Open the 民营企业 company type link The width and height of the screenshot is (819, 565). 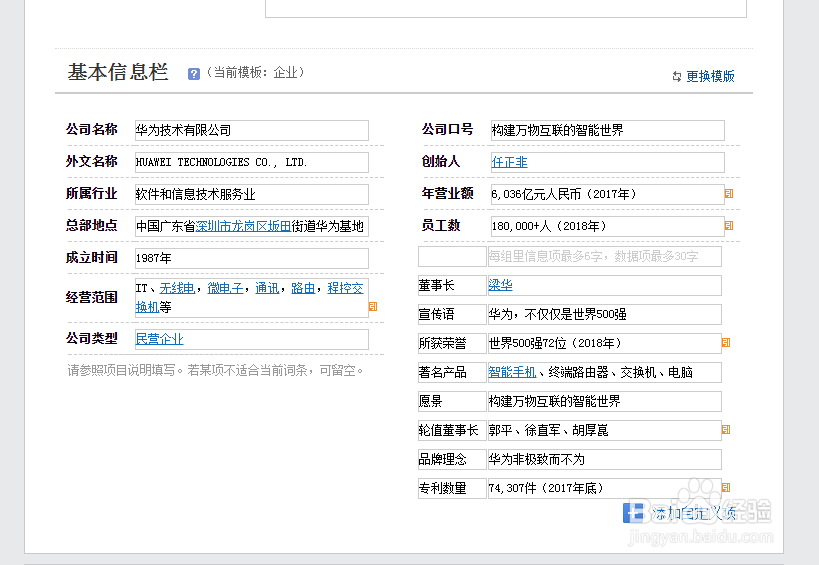coord(159,339)
